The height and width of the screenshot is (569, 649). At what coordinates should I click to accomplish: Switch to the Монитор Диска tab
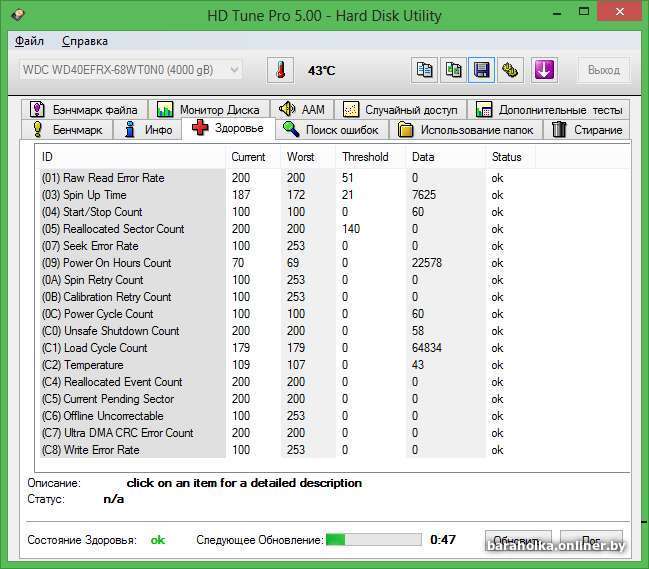(x=209, y=110)
